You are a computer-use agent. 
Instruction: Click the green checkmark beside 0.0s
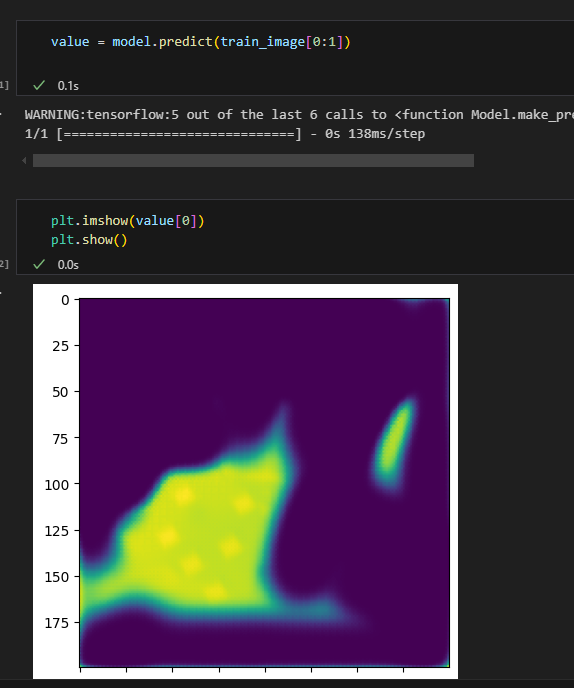click(x=39, y=264)
